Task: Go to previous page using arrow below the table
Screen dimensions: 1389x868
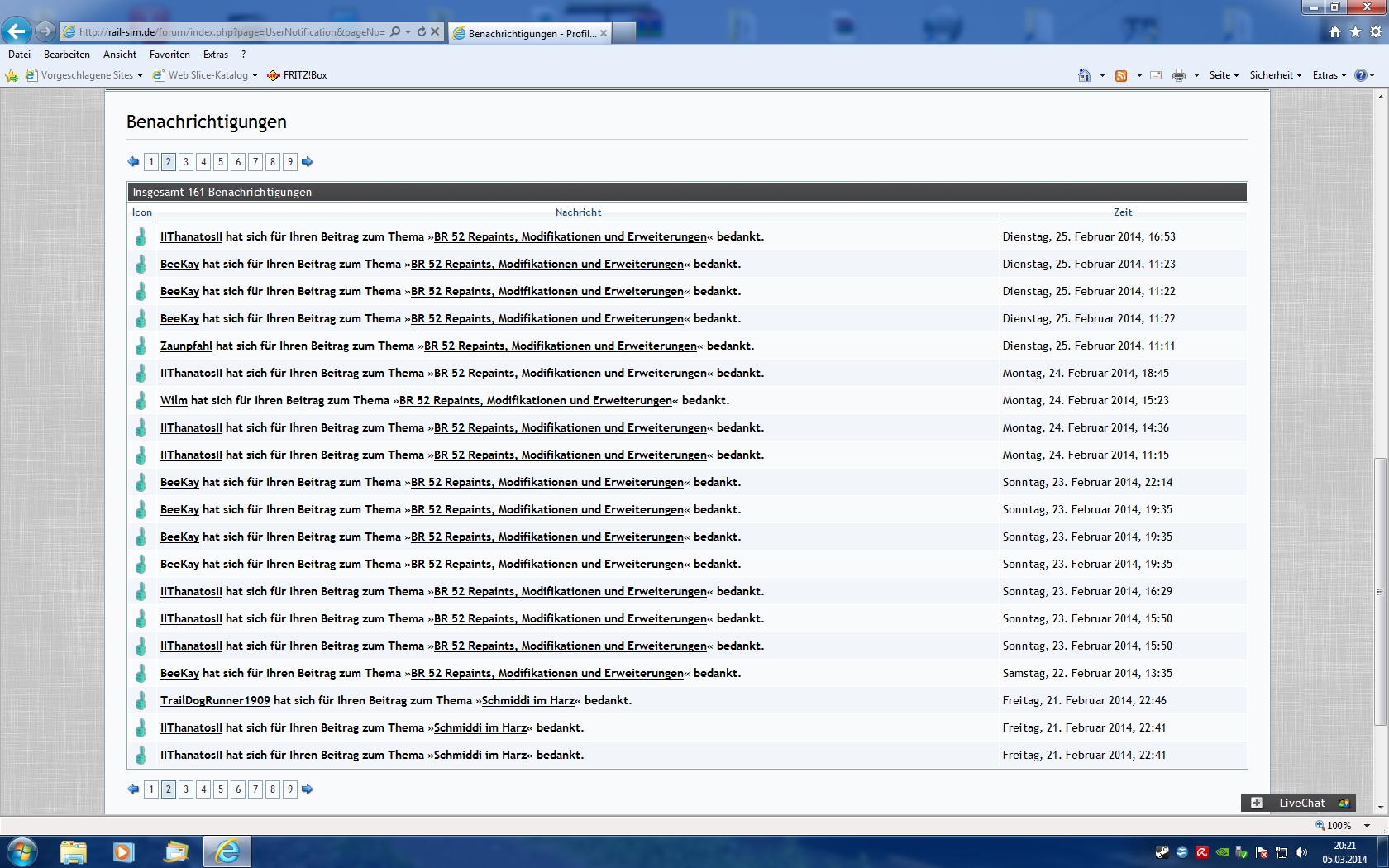Action: pos(133,789)
